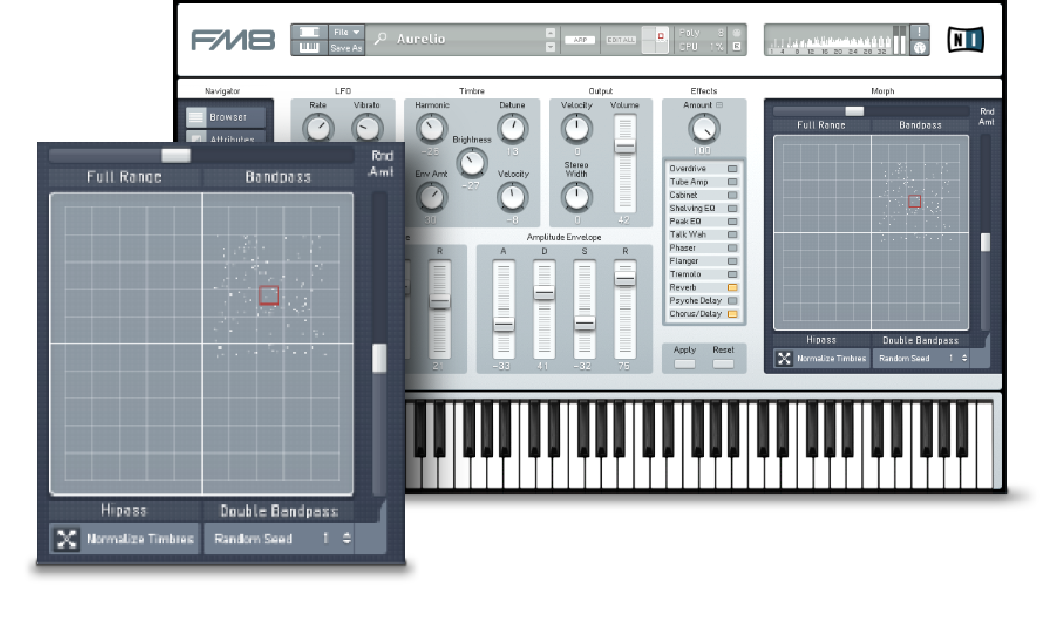Click the Browser icon in Navigator

pyautogui.click(x=196, y=117)
